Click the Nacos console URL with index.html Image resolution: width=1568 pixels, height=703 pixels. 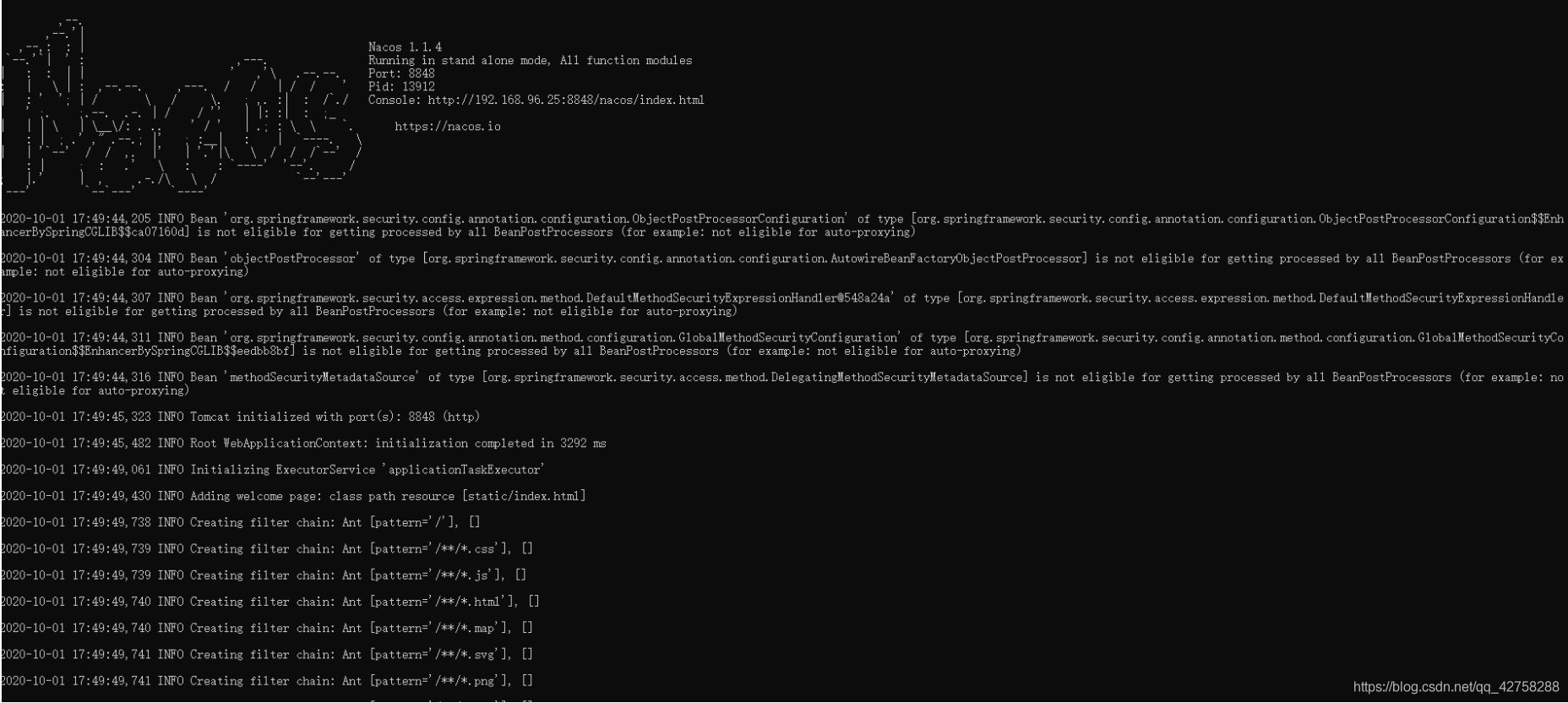[565, 100]
